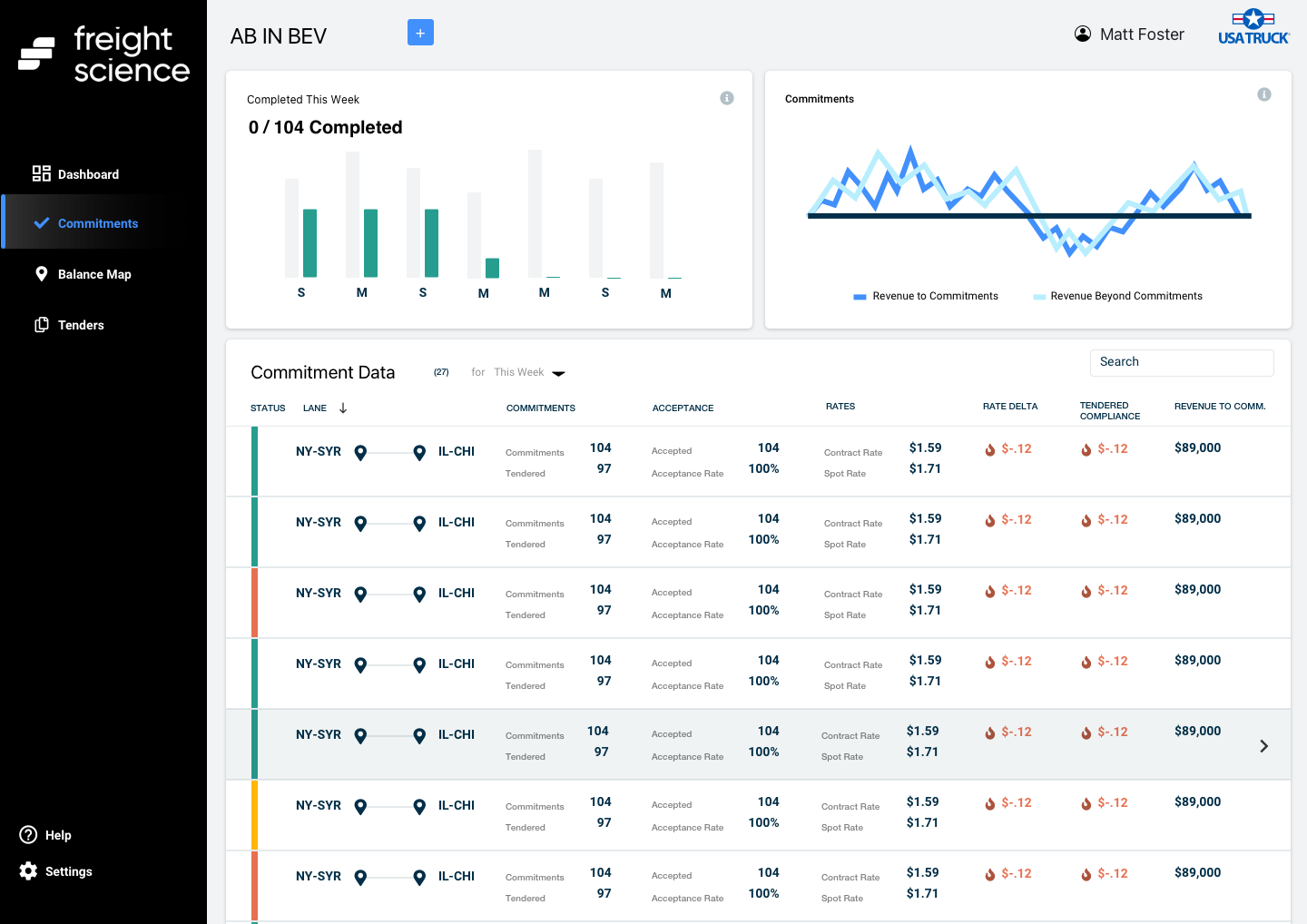Click the Matt Foster user avatar icon
The height and width of the screenshot is (924, 1307).
pyautogui.click(x=1083, y=34)
